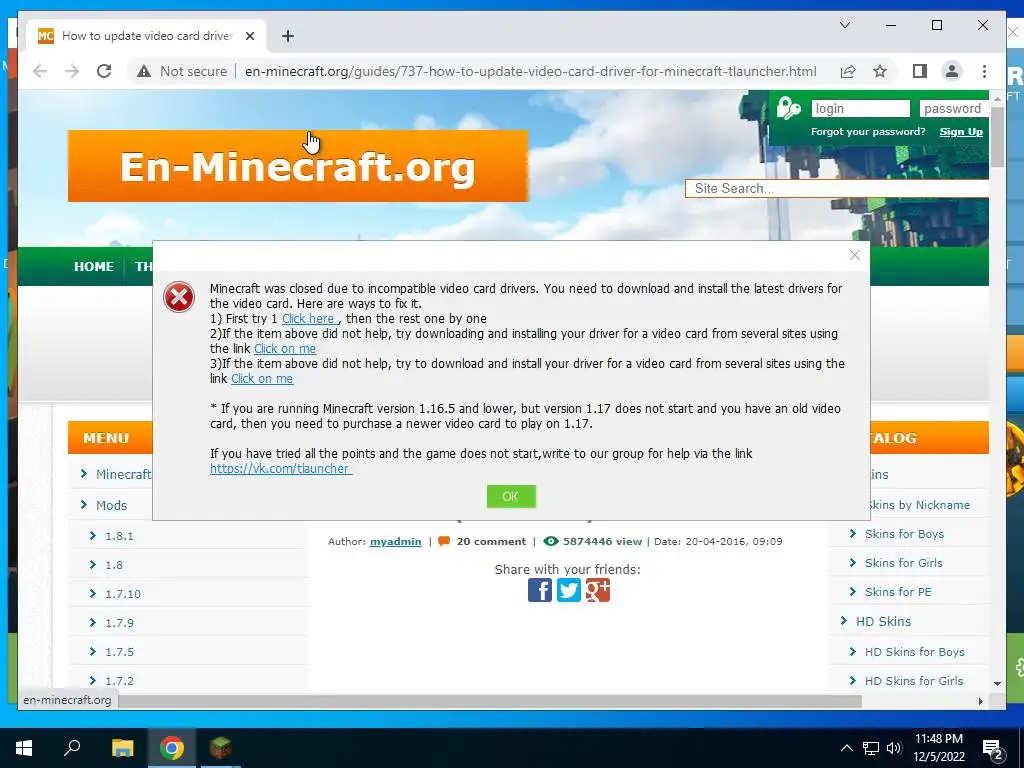Click the login input field
1024x768 pixels.
pos(860,108)
